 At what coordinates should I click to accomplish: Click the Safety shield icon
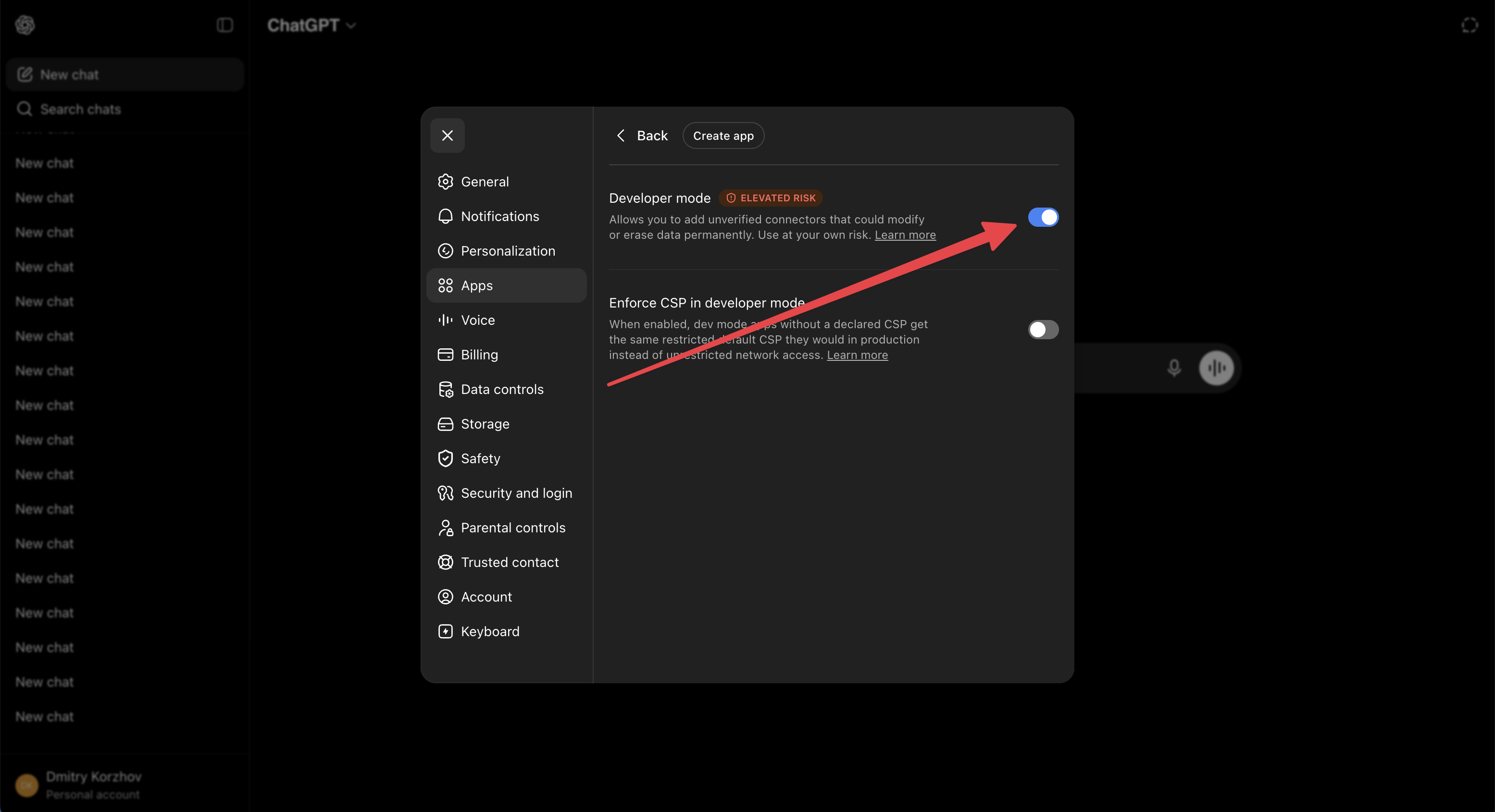pos(445,458)
